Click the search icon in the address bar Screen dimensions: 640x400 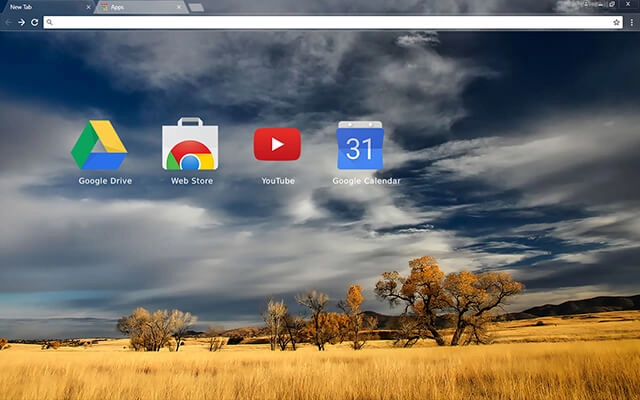(x=49, y=22)
